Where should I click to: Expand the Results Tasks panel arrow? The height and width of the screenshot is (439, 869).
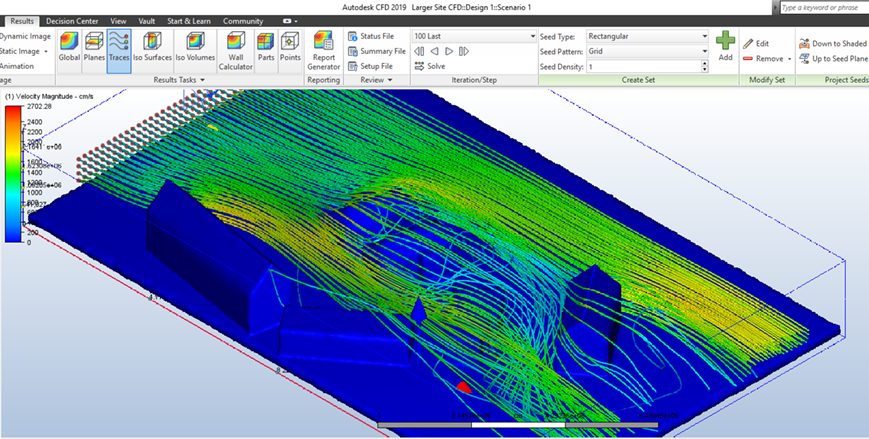coord(203,80)
